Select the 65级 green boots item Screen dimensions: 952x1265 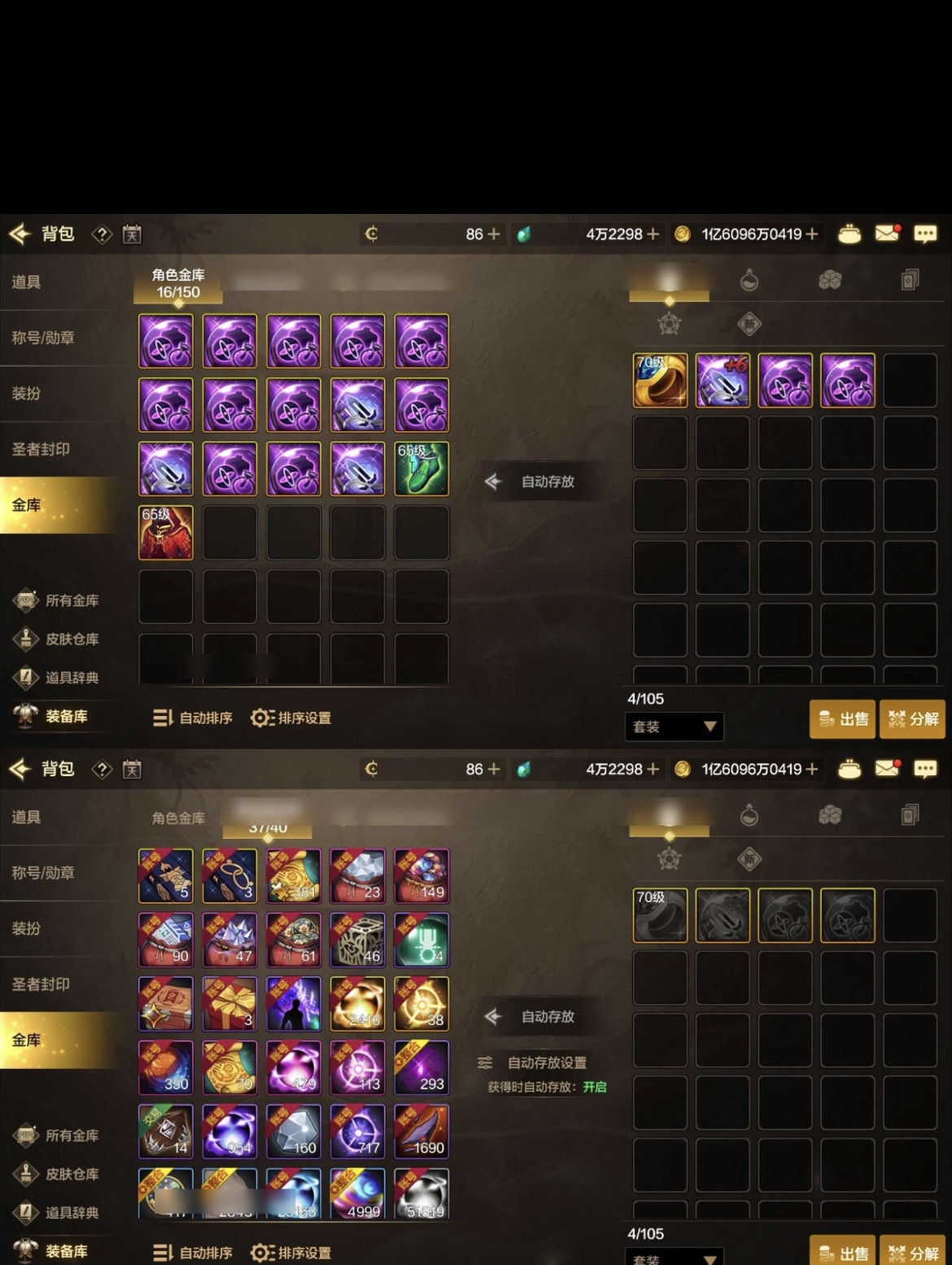click(x=421, y=469)
